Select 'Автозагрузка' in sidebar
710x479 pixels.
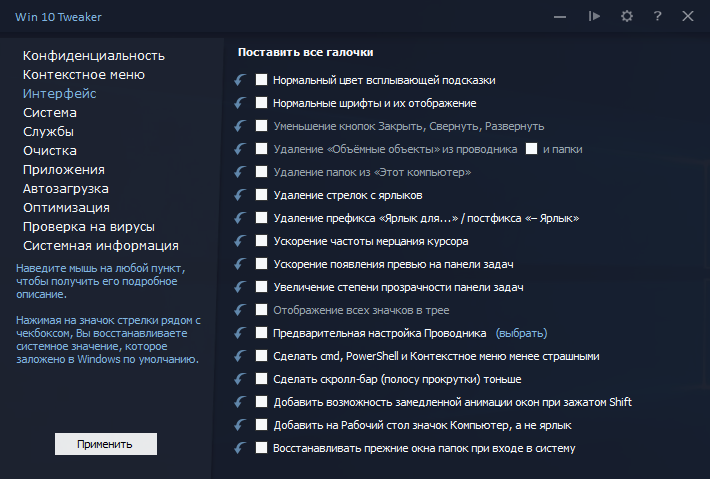point(66,189)
